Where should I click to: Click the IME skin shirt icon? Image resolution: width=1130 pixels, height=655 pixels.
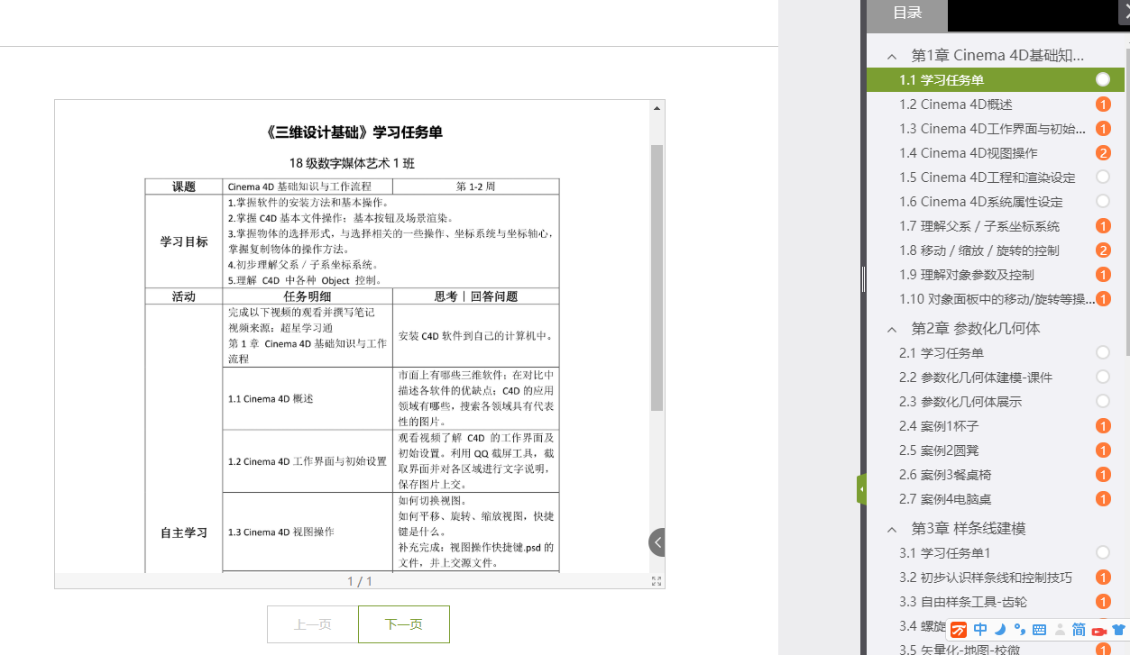1118,630
